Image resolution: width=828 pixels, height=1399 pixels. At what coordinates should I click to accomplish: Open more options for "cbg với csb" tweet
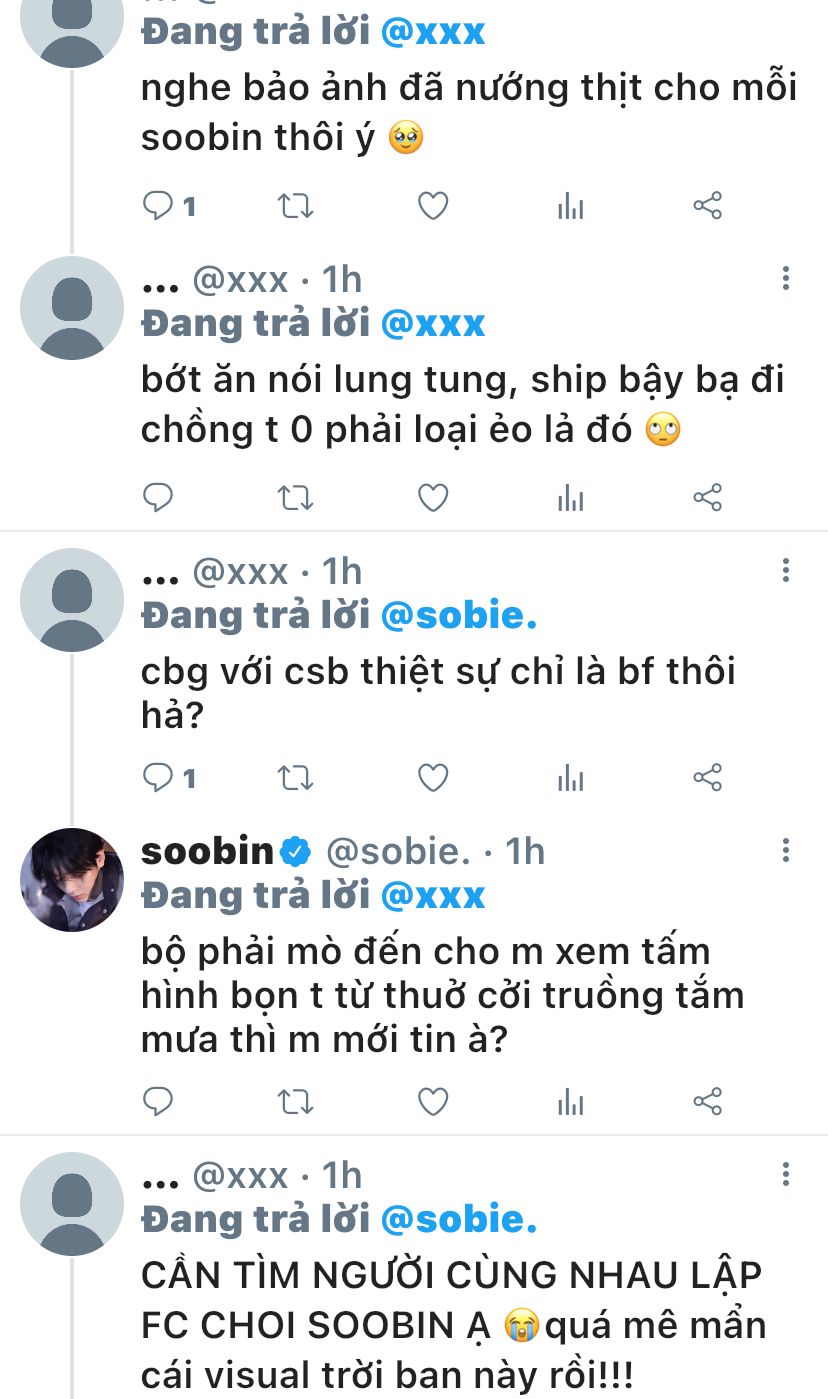click(786, 571)
